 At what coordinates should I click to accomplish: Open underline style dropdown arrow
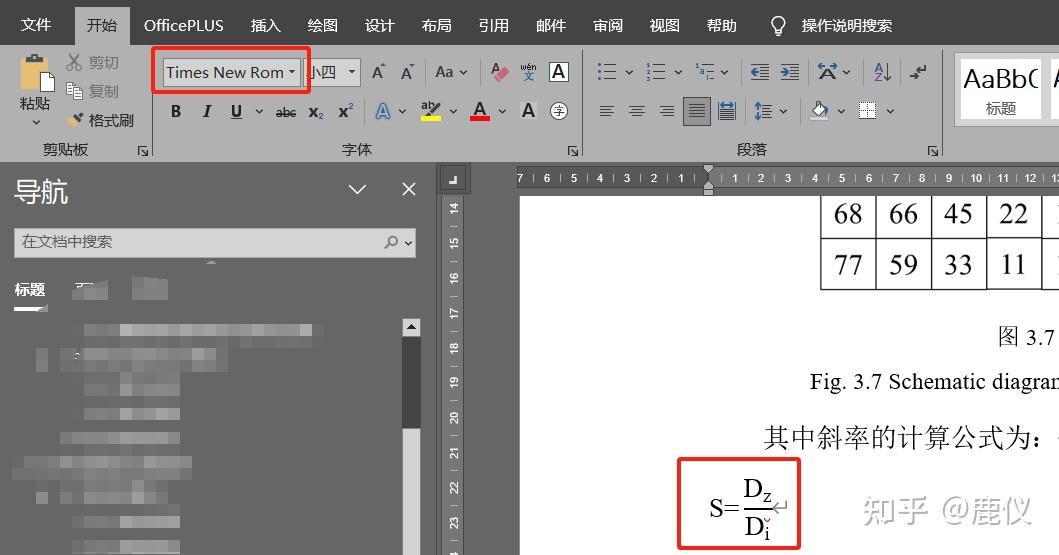259,111
